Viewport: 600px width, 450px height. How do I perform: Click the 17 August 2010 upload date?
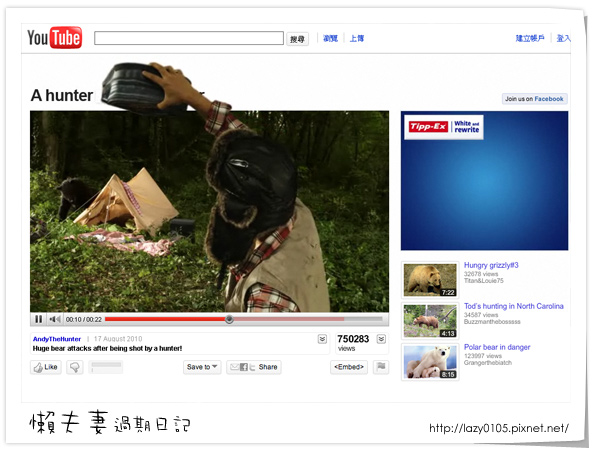(x=118, y=339)
